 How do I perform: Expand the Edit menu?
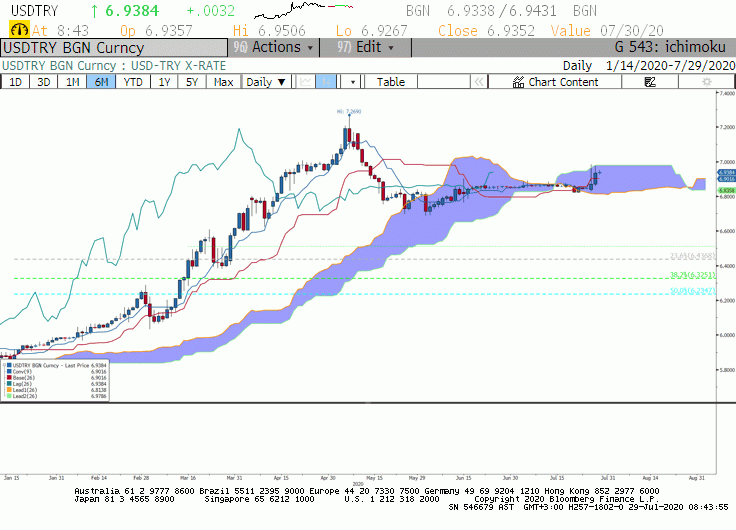[365, 47]
